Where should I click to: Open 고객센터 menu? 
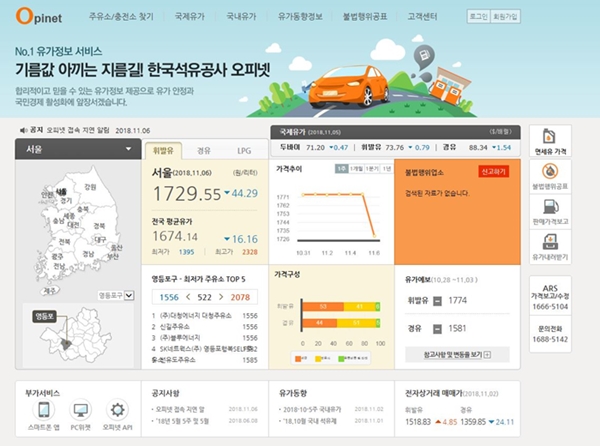coord(422,16)
